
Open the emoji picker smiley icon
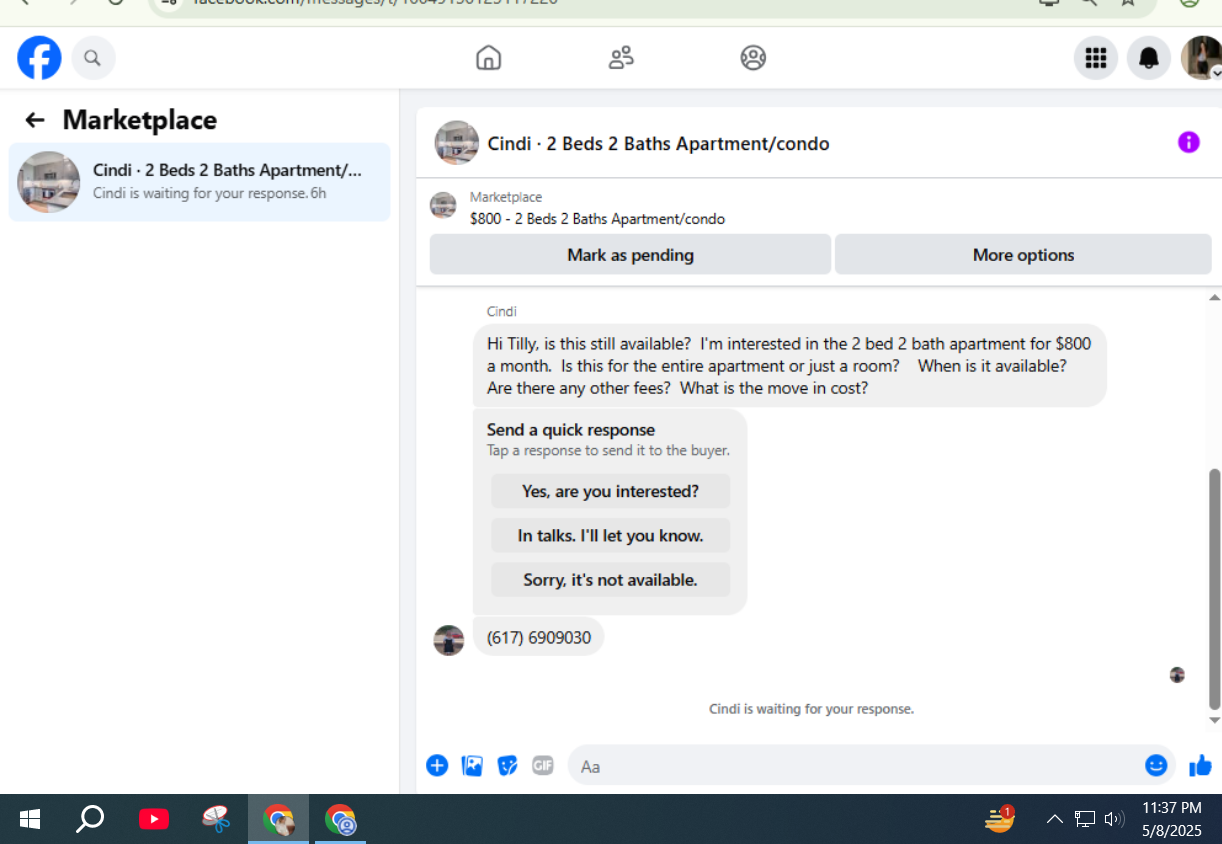coord(1156,766)
